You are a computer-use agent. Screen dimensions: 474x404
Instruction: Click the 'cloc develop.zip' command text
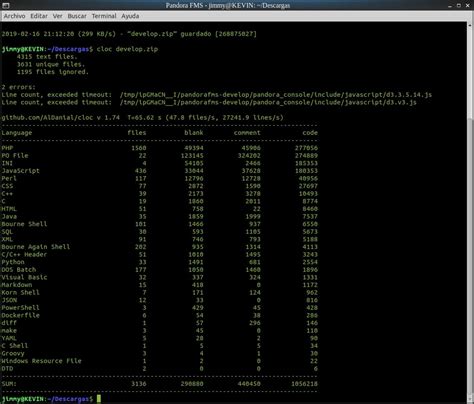[127, 49]
